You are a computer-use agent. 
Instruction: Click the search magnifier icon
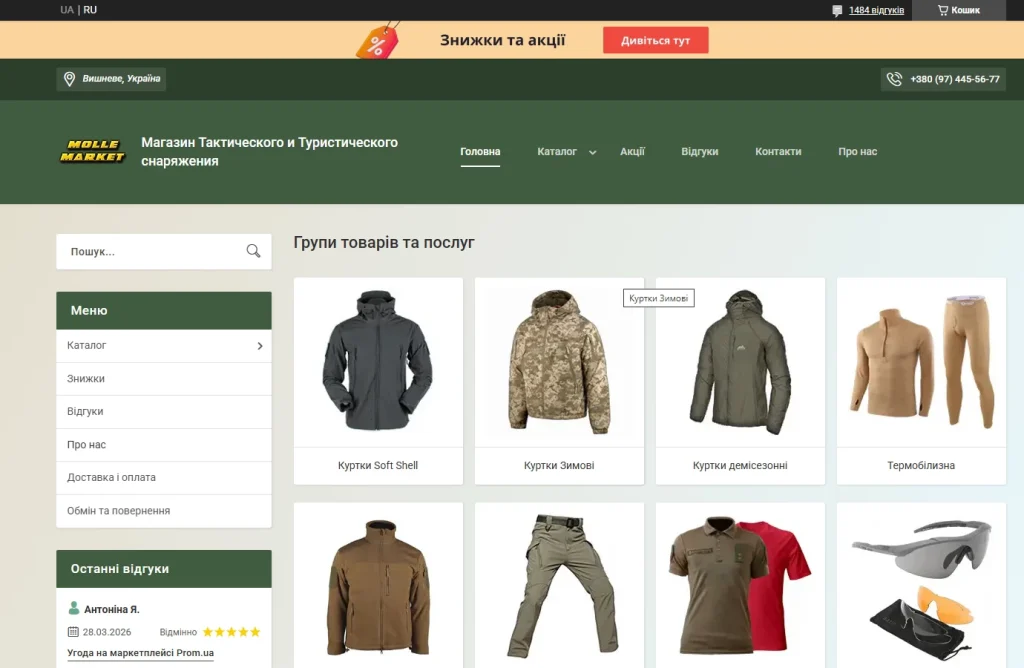click(x=253, y=251)
